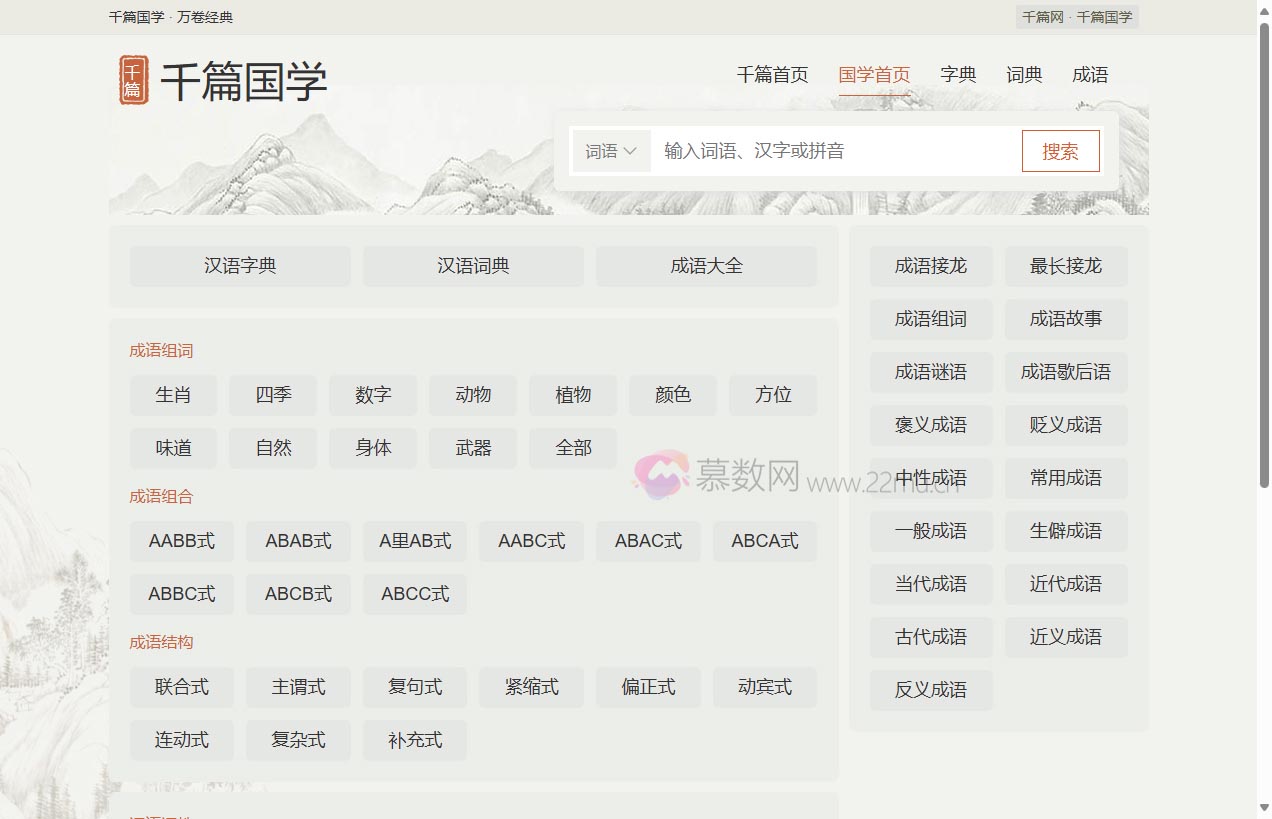Select 褒义成语 from the sidebar
The width and height of the screenshot is (1272, 819).
tap(930, 425)
